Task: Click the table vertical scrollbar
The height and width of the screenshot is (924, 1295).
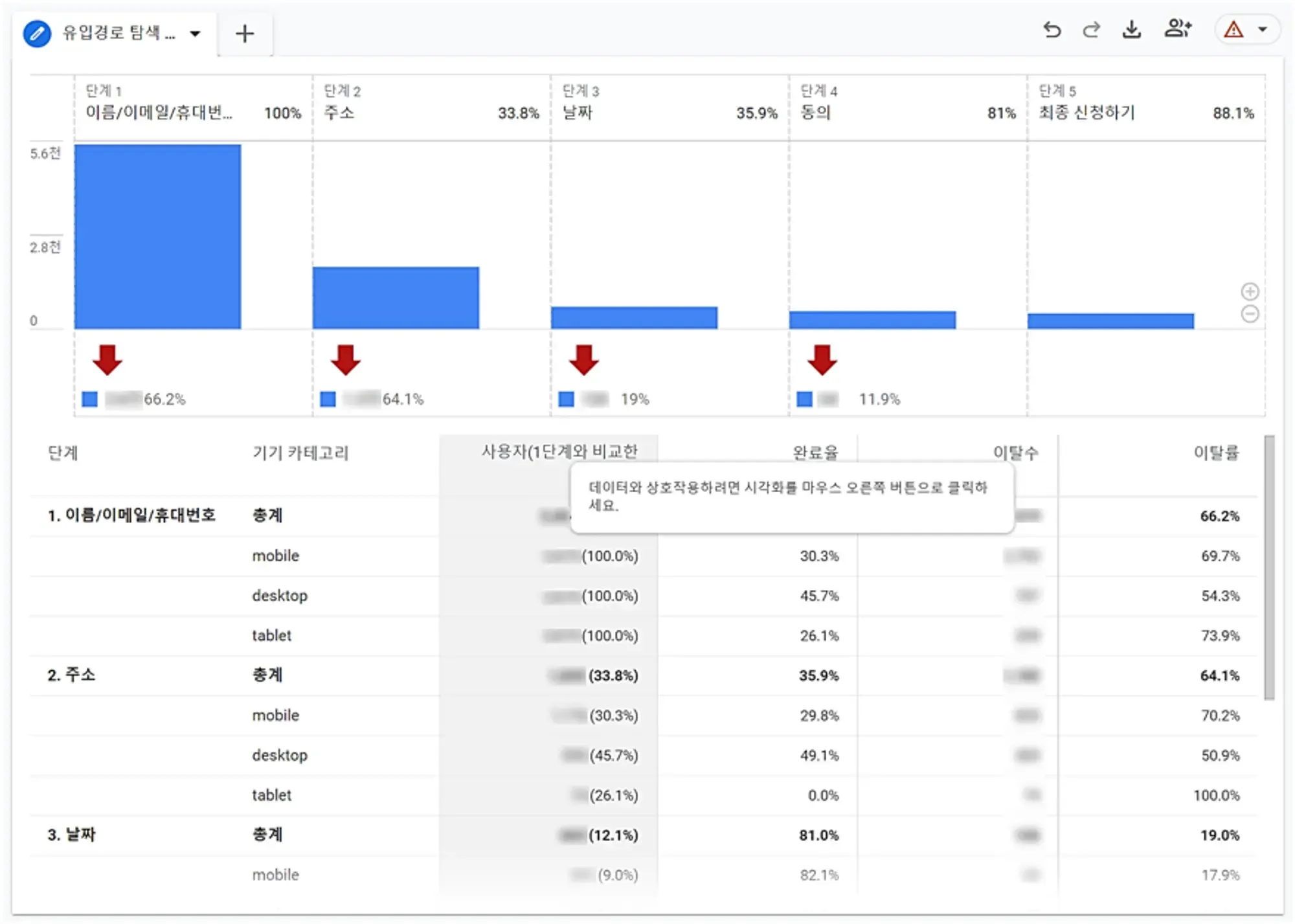Action: click(x=1269, y=567)
